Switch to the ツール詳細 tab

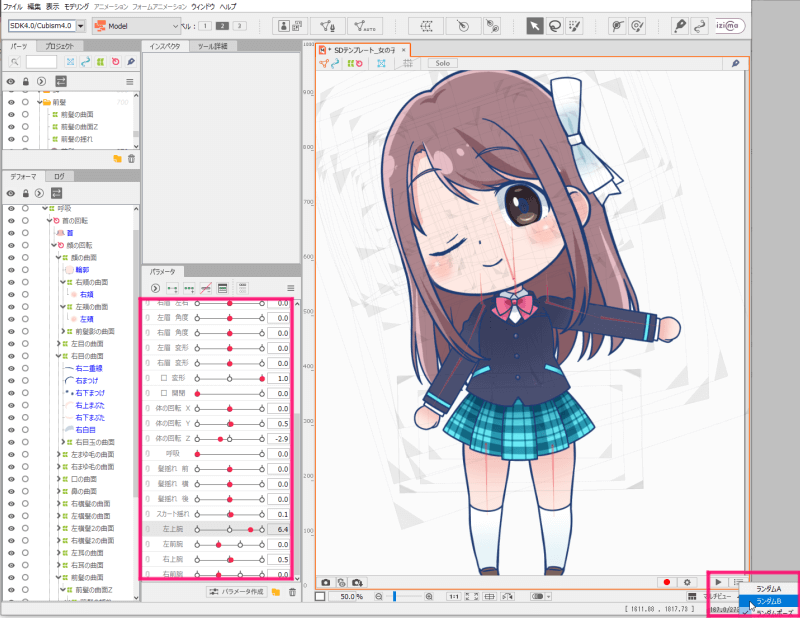click(x=212, y=46)
